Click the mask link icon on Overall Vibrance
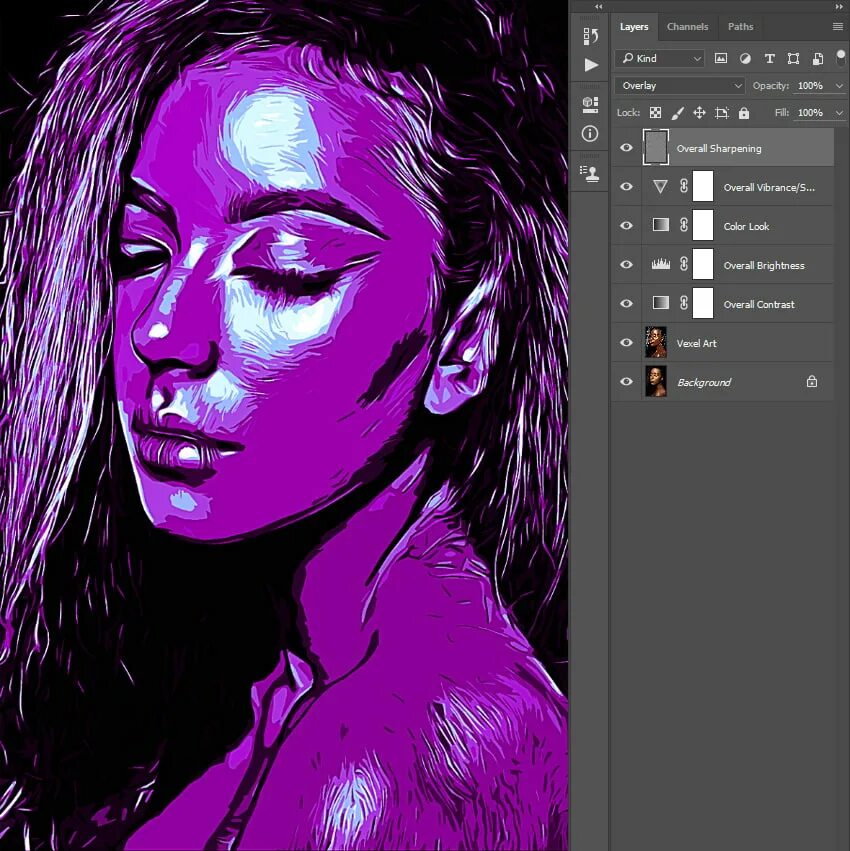Viewport: 850px width, 851px height. [683, 186]
